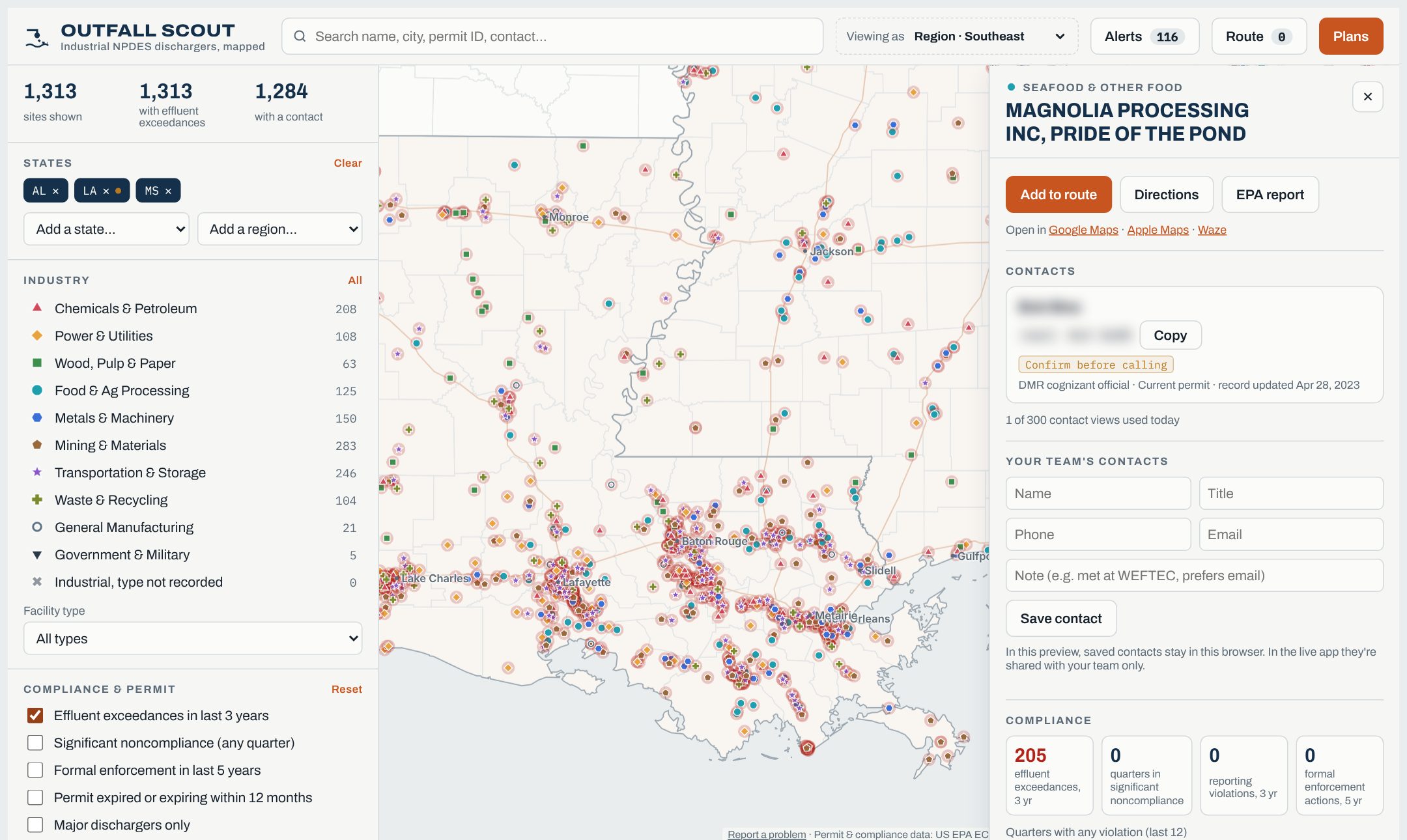This screenshot has height=840, width=1407.
Task: Click the team contact Name field
Action: [x=1098, y=494]
